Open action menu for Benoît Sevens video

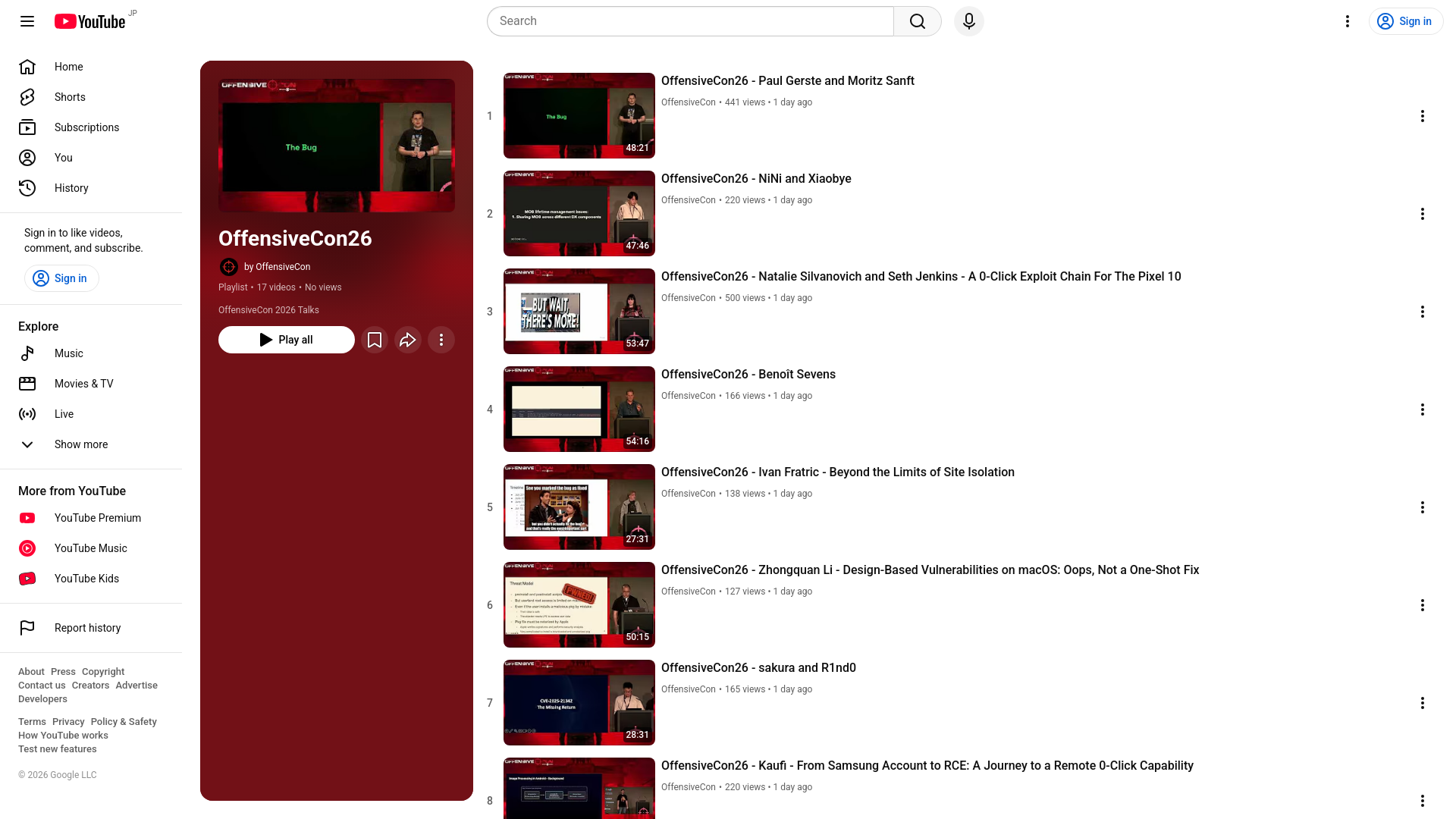(x=1423, y=409)
